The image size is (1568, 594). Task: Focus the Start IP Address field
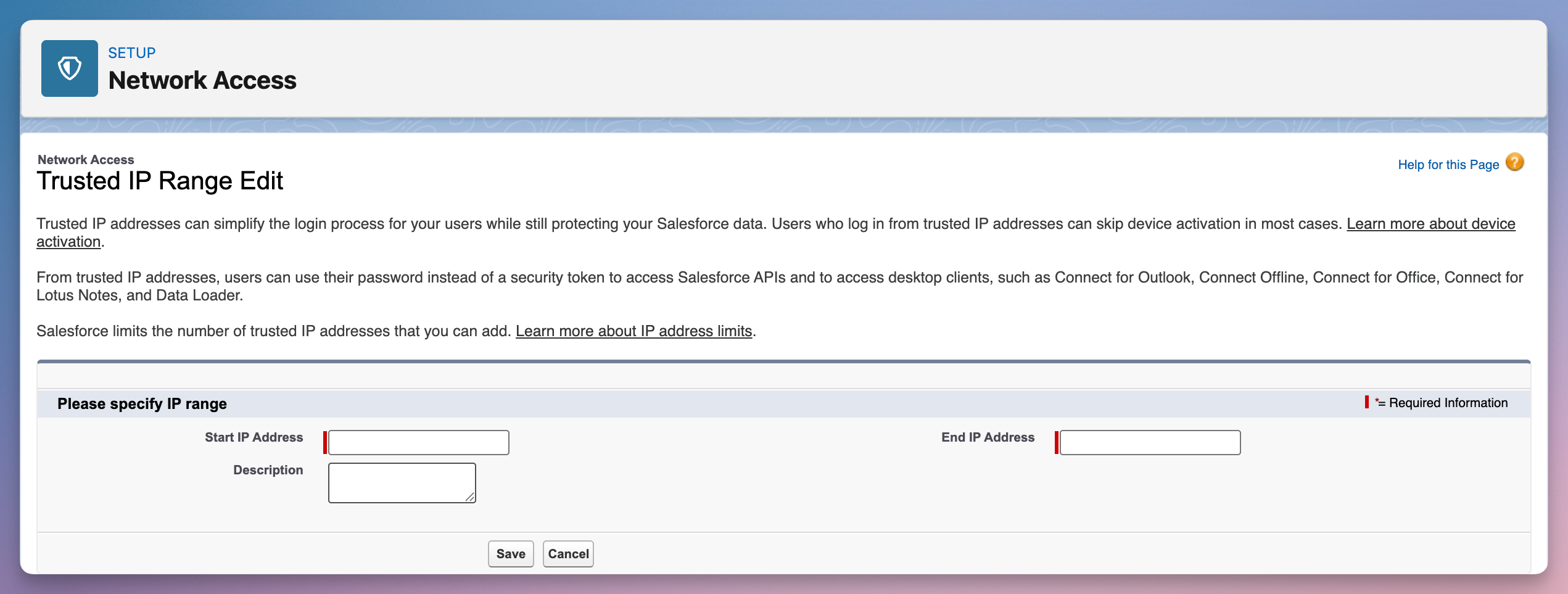click(419, 442)
